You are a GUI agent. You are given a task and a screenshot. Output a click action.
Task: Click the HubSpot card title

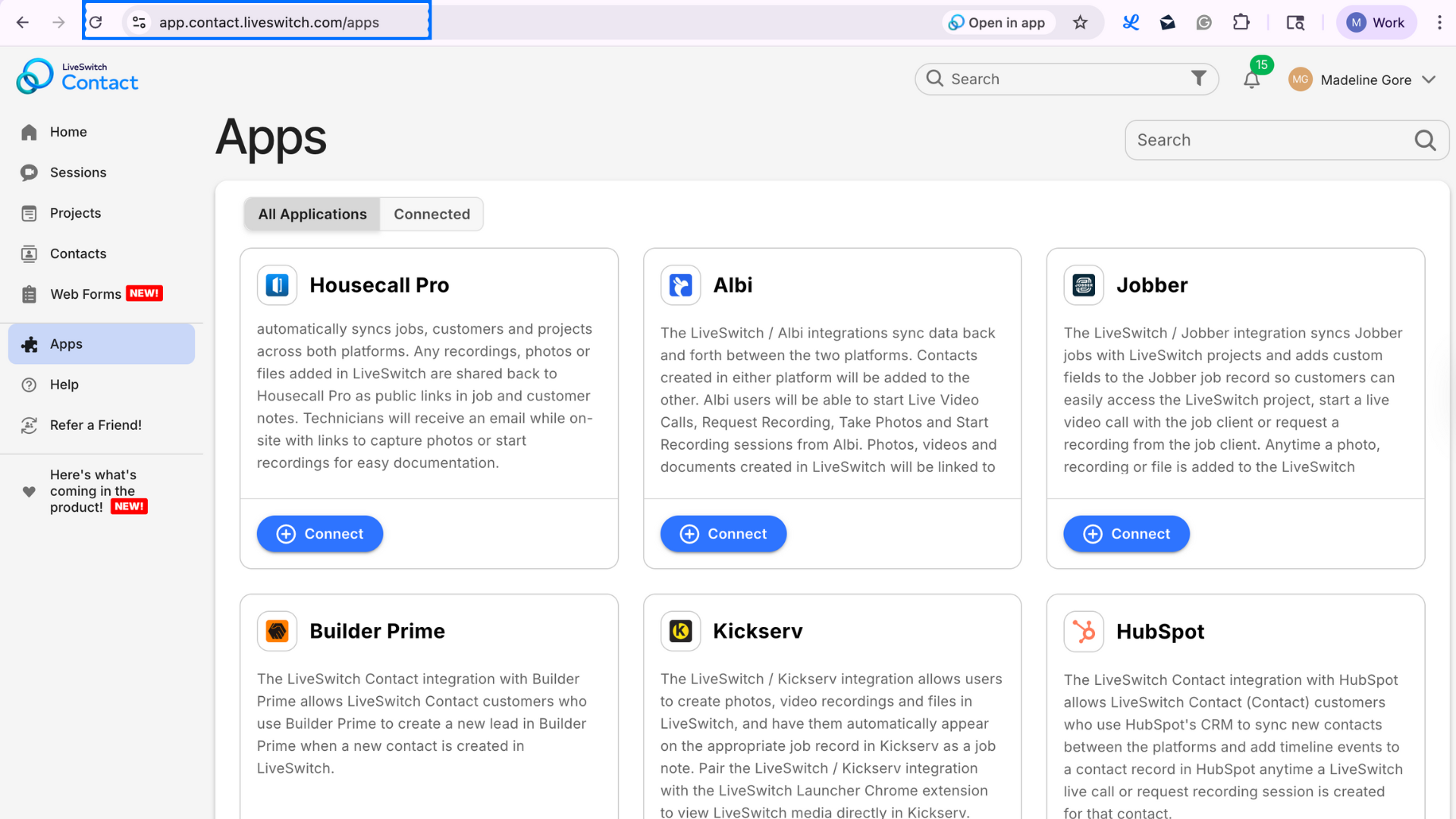(1160, 631)
